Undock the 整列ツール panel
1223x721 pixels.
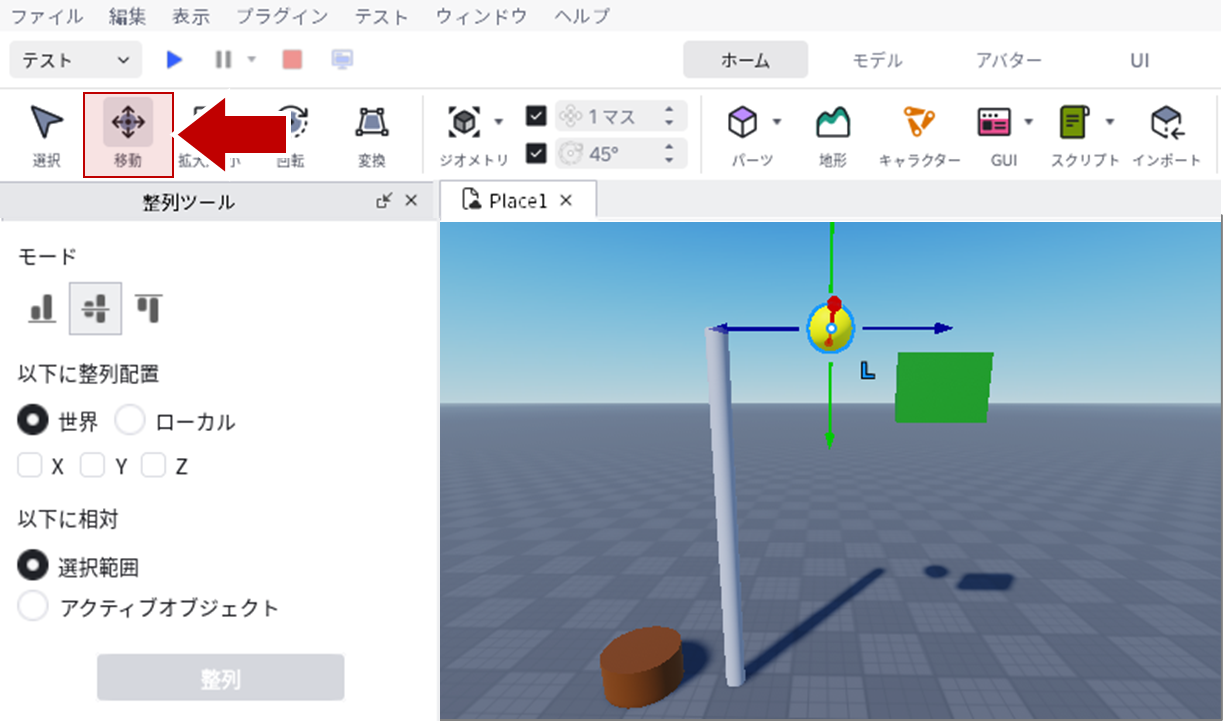click(x=384, y=201)
